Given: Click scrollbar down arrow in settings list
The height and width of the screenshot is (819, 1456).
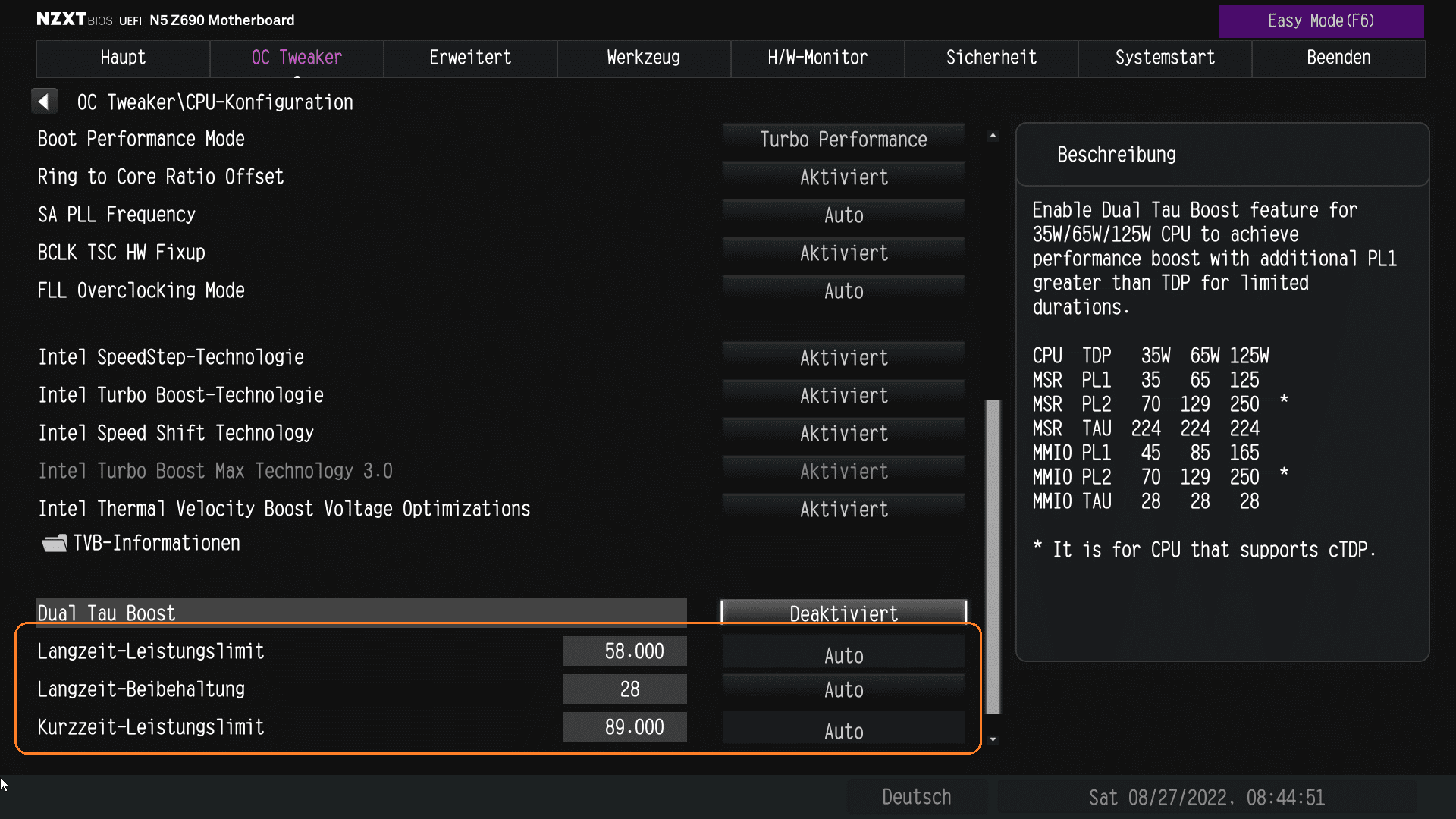Looking at the screenshot, I should click(993, 739).
